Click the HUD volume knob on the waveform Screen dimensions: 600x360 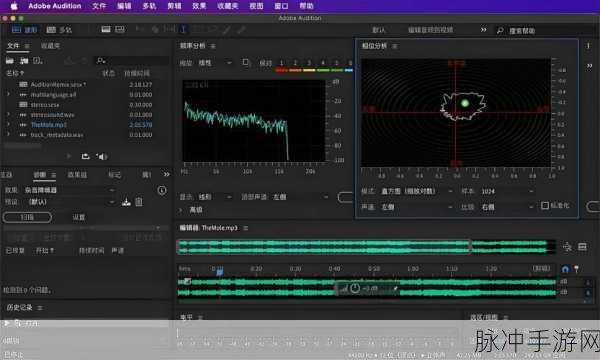tap(355, 288)
